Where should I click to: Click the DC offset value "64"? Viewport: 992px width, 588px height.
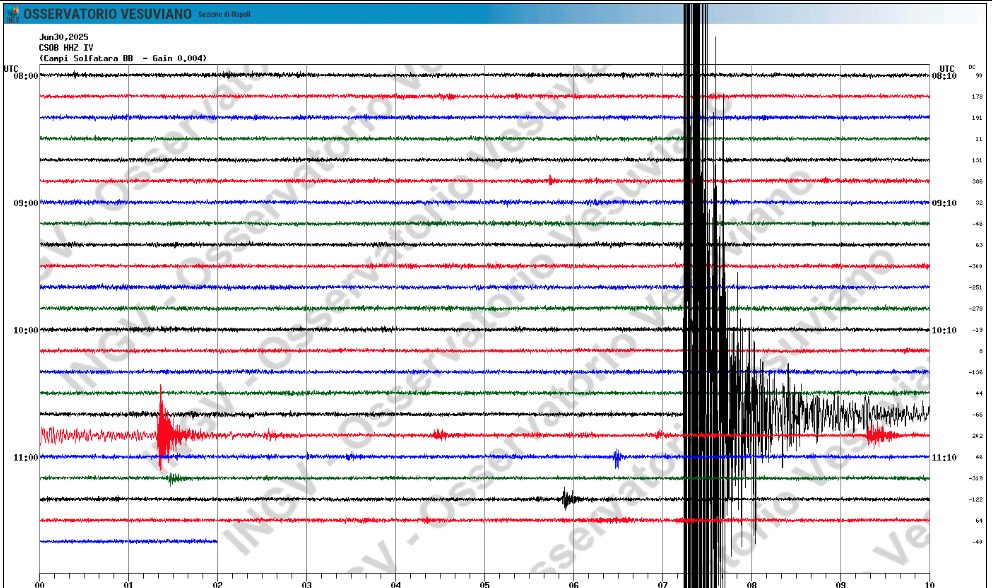tap(979, 521)
